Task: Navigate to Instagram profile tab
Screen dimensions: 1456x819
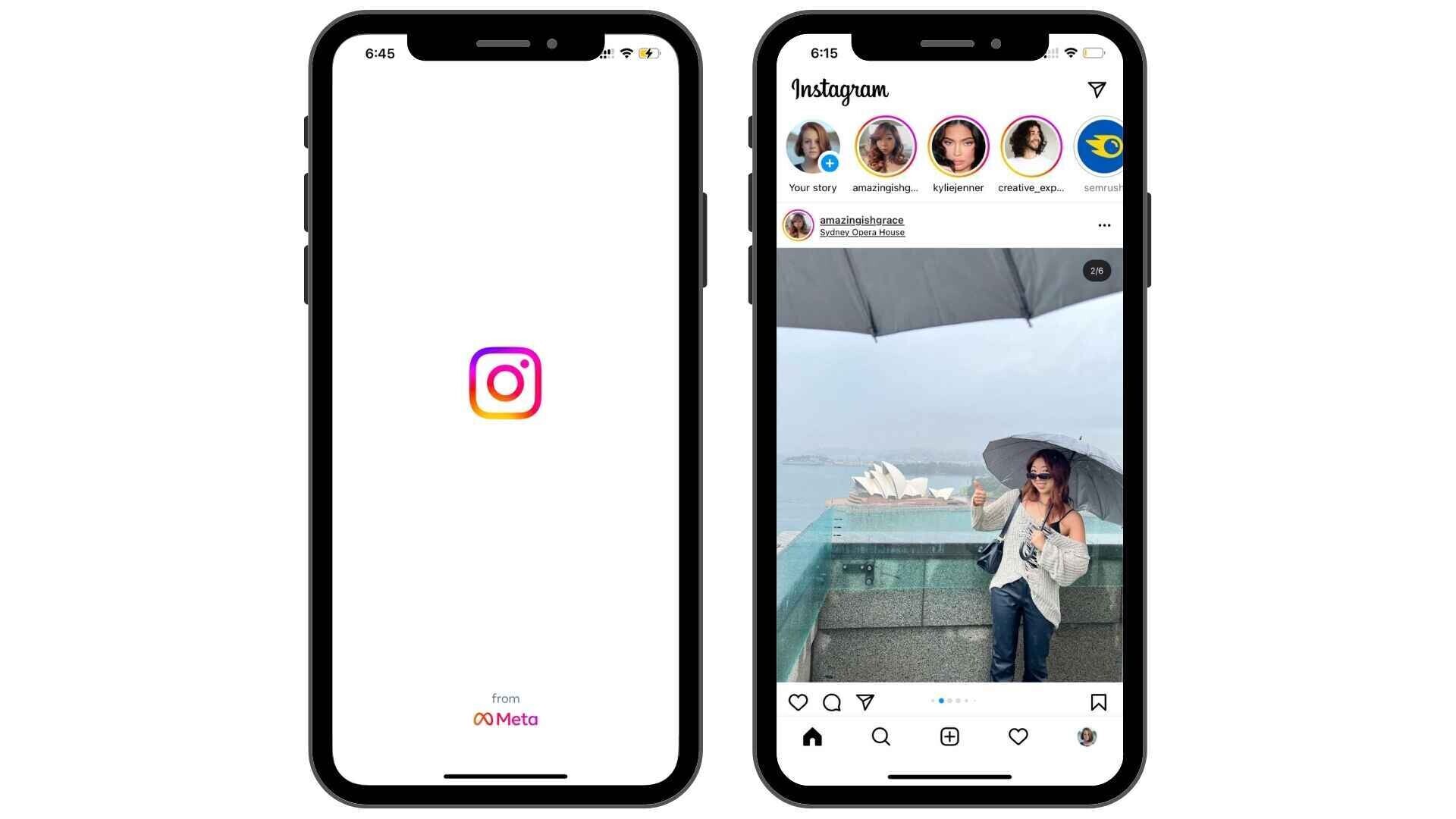Action: click(1086, 737)
